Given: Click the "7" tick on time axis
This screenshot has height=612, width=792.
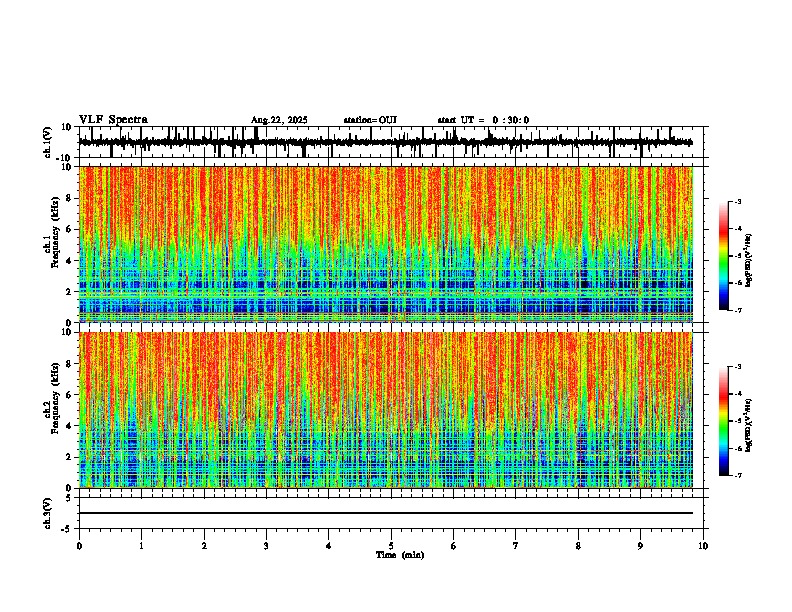Looking at the screenshot, I should (x=516, y=546).
